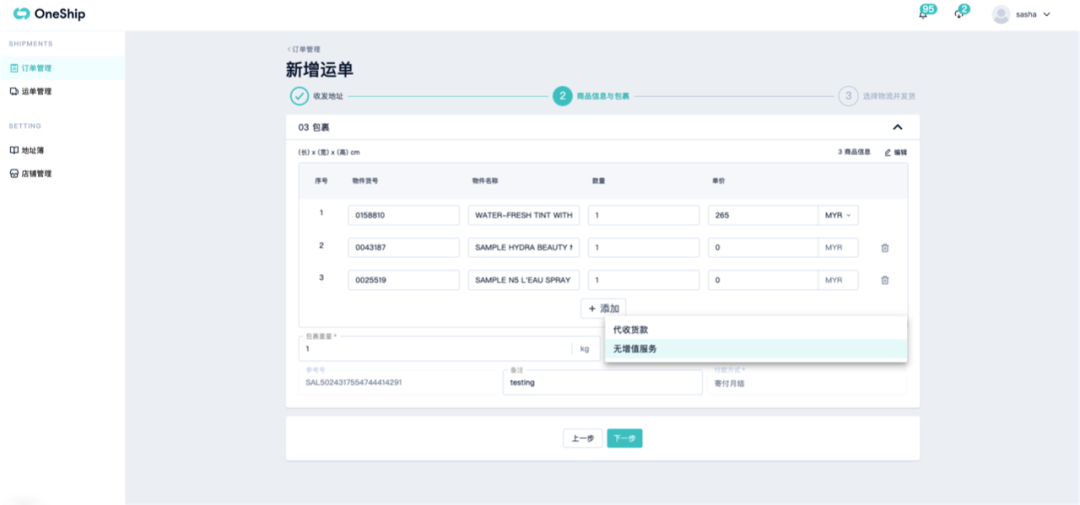Open 运单管理 in the sidebar
Viewport: 1080px width, 505px height.
[x=63, y=91]
